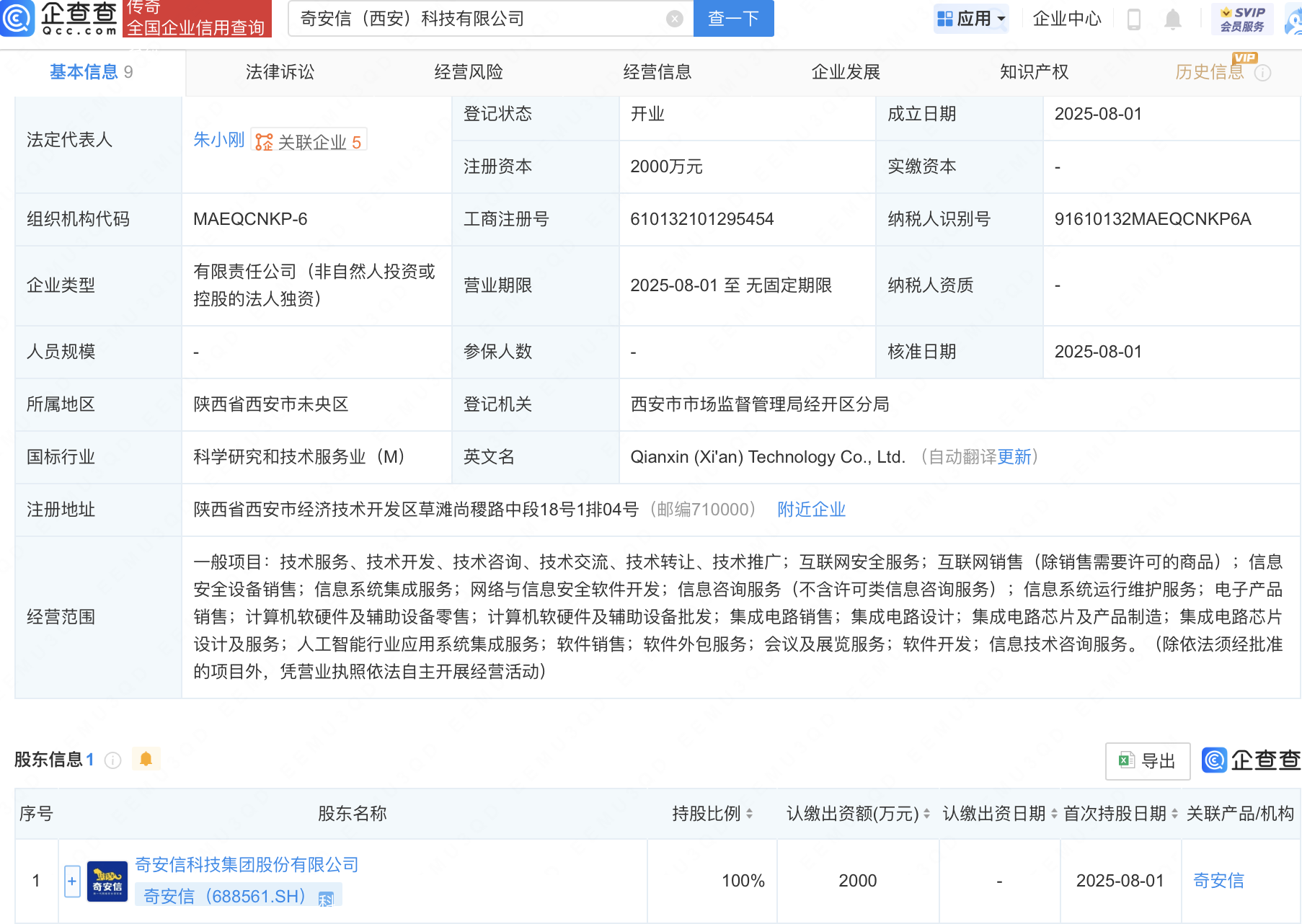
Task: Export shareholder table with 导出 button
Action: pos(1148,761)
